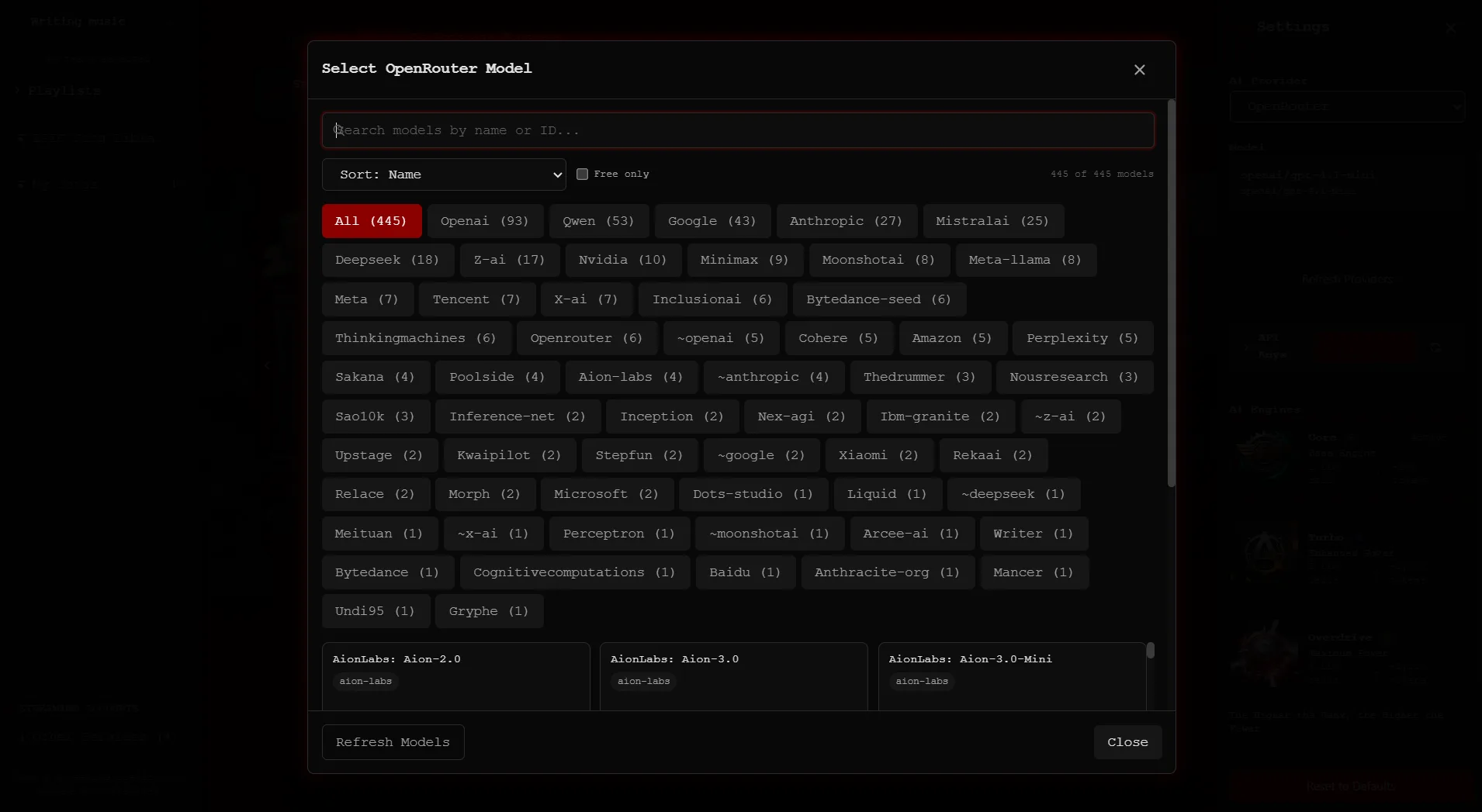Viewport: 1482px width, 812px height.
Task: Open the AI Provider dropdown in Settings panel
Action: point(1347,106)
